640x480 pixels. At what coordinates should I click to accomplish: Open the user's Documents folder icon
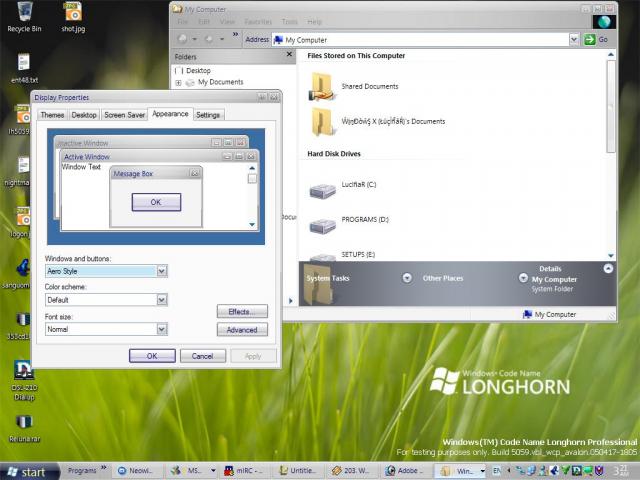pyautogui.click(x=324, y=122)
